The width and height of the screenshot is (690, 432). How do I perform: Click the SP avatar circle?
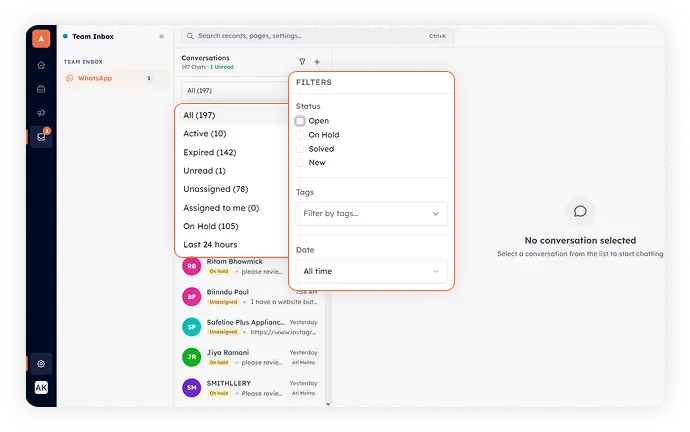[191, 327]
